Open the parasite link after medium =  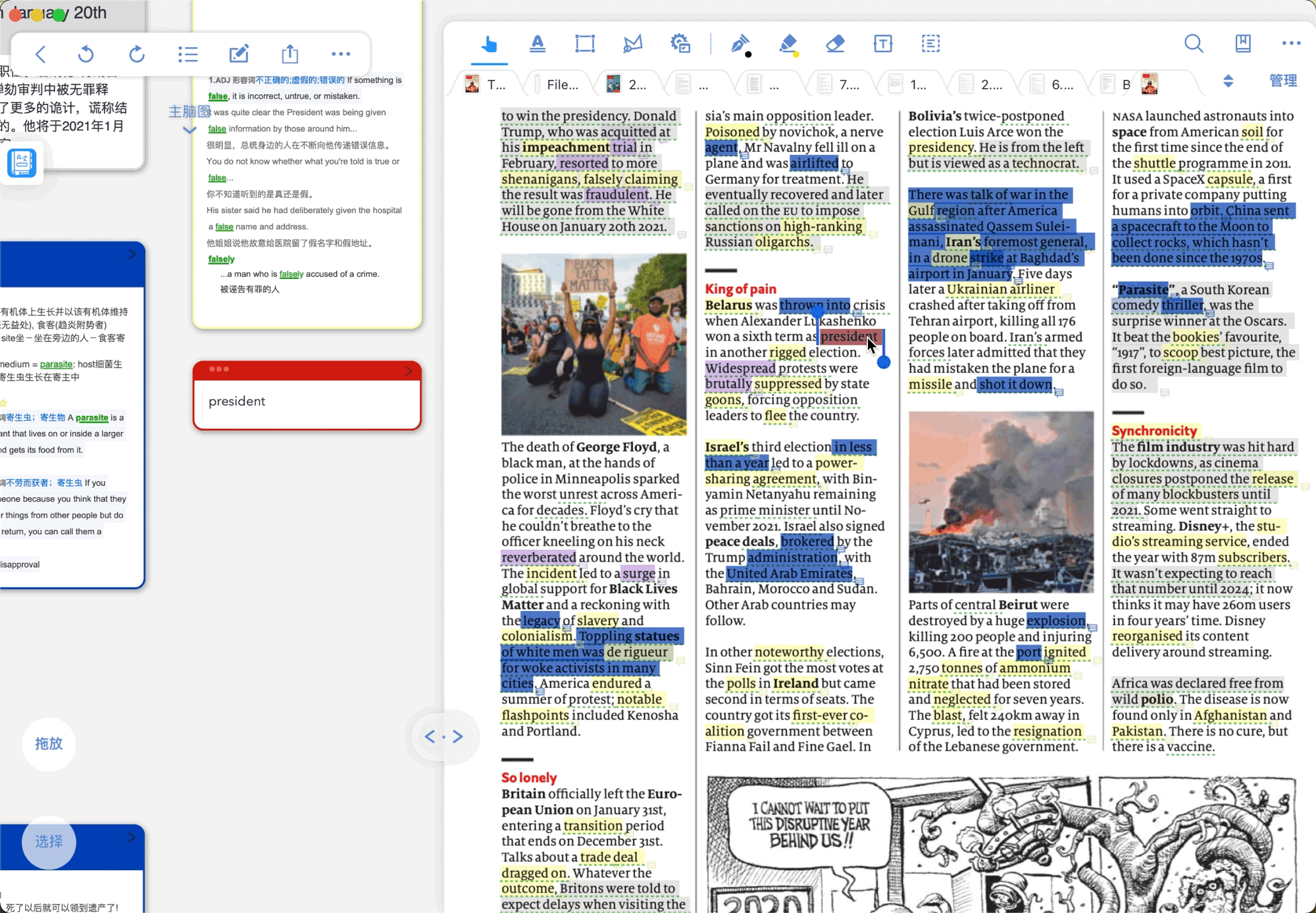click(56, 364)
